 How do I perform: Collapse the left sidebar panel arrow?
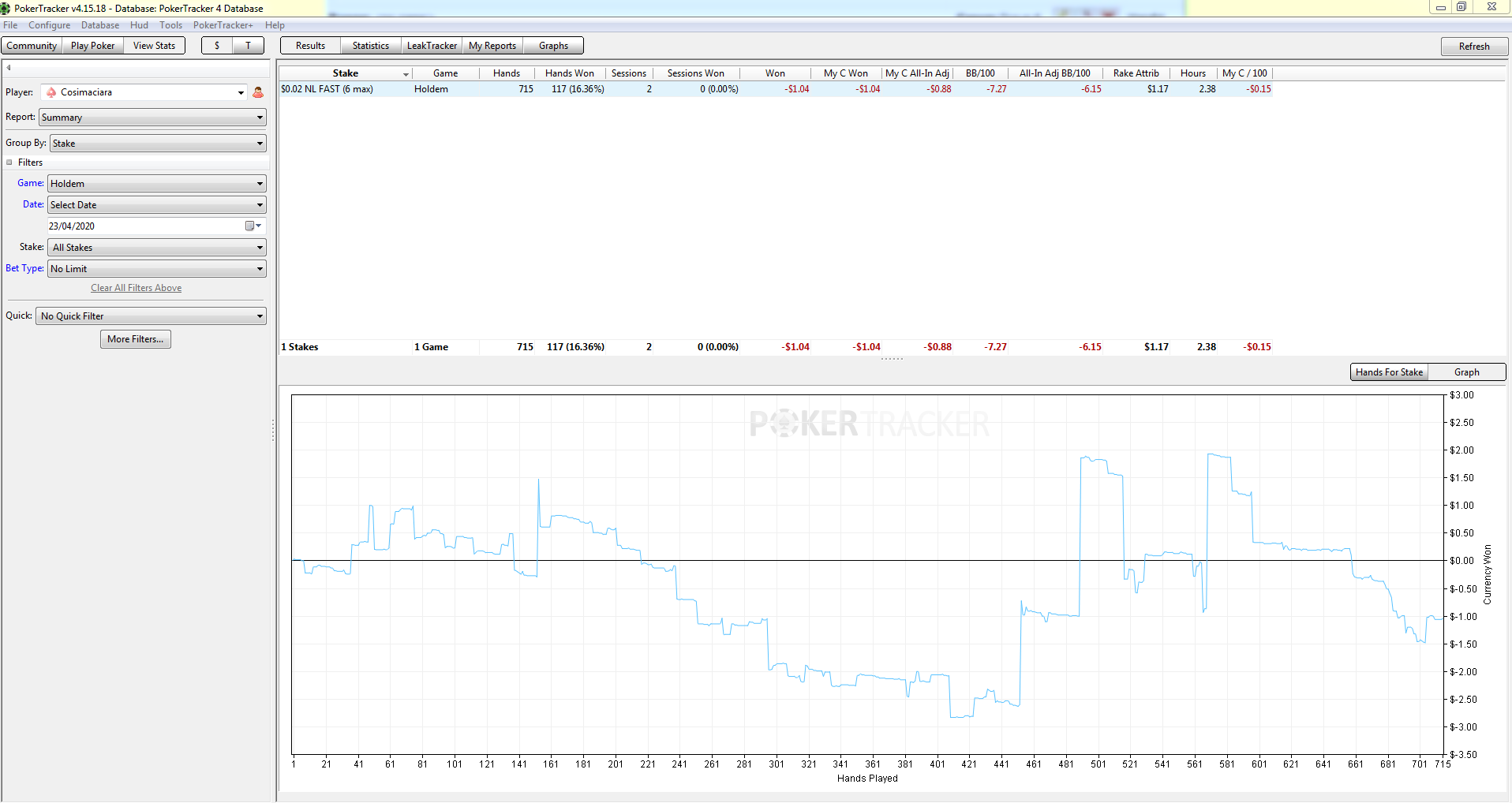[9, 68]
